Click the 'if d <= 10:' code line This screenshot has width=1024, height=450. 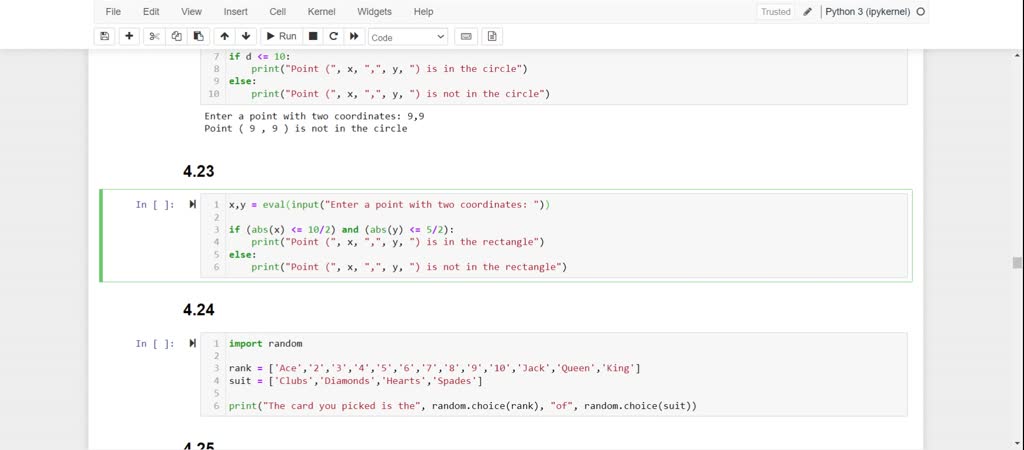coord(259,56)
